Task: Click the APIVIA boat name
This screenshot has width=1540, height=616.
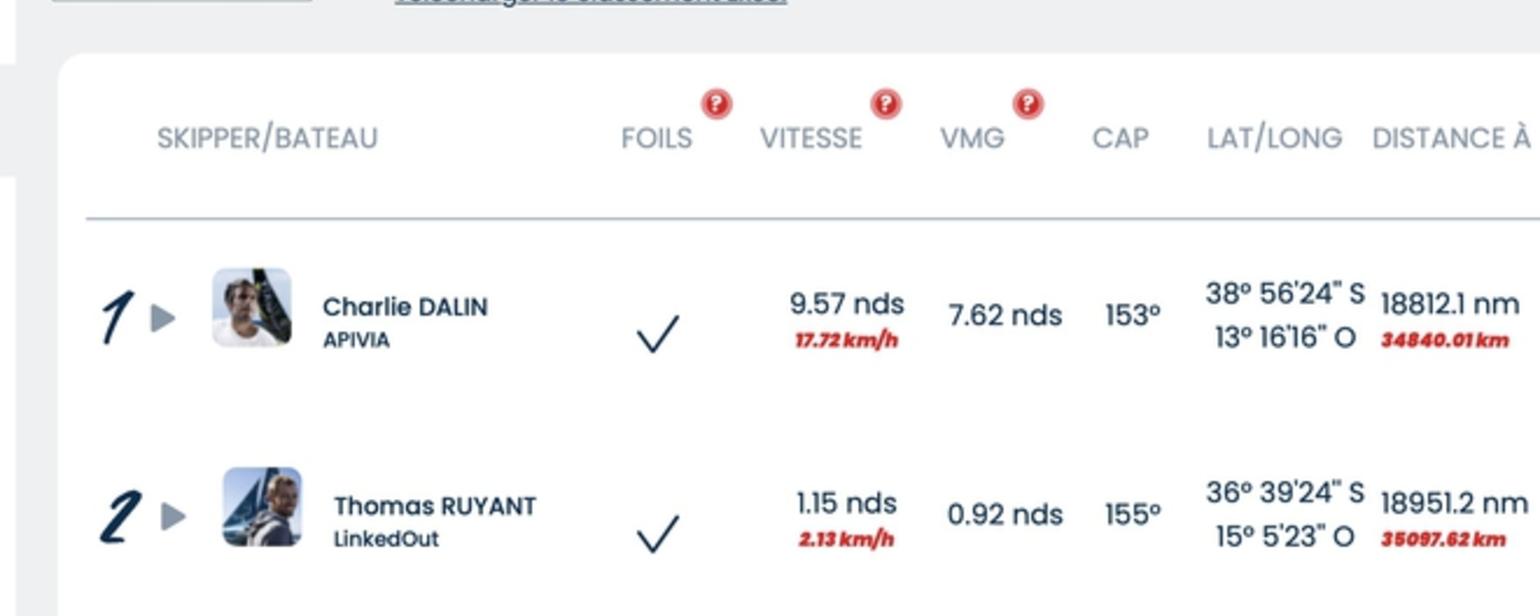Action: point(356,340)
